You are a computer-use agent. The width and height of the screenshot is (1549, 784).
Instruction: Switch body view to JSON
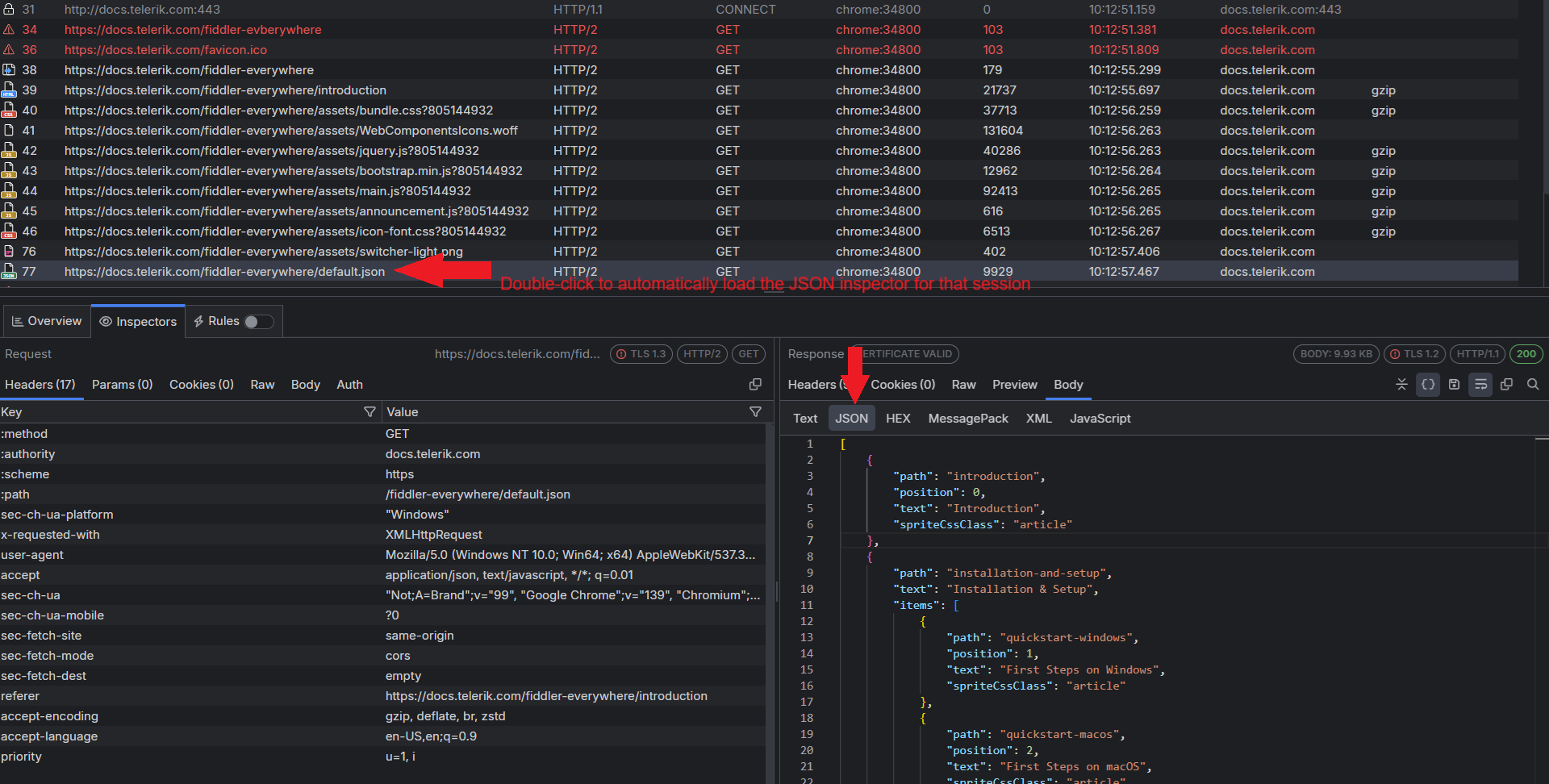pos(851,419)
